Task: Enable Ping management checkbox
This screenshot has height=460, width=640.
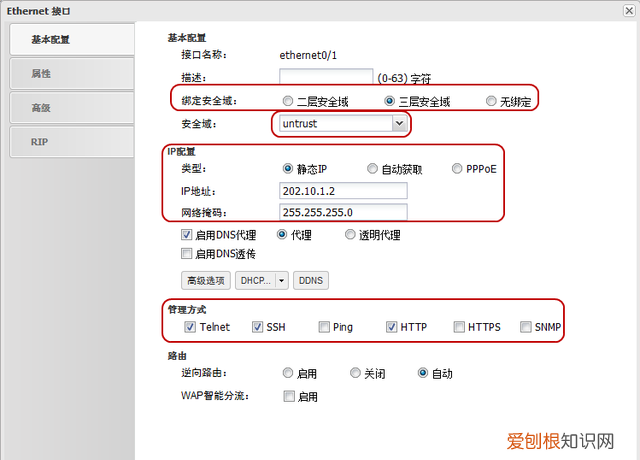Action: [x=324, y=327]
